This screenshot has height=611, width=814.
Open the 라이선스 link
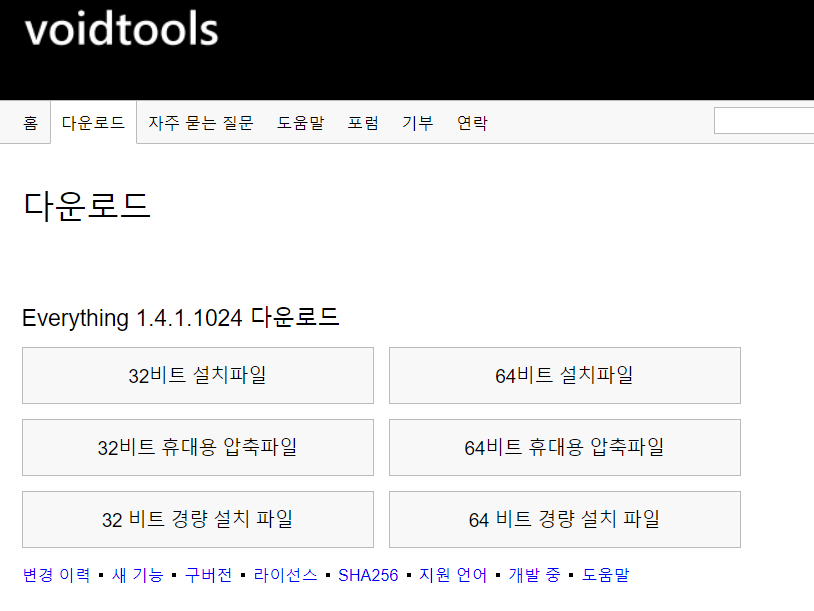[x=286, y=575]
